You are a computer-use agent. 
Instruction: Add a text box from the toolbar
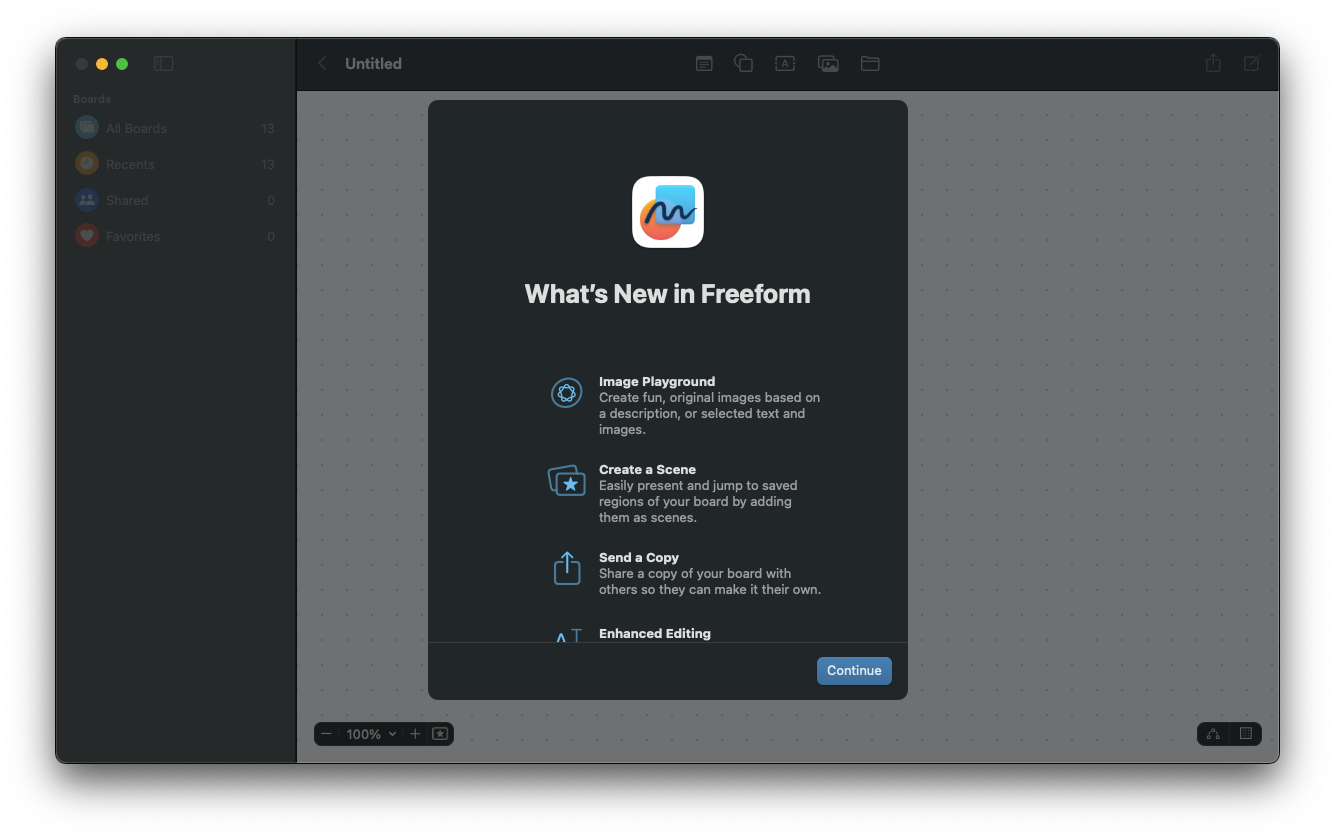pyautogui.click(x=785, y=64)
